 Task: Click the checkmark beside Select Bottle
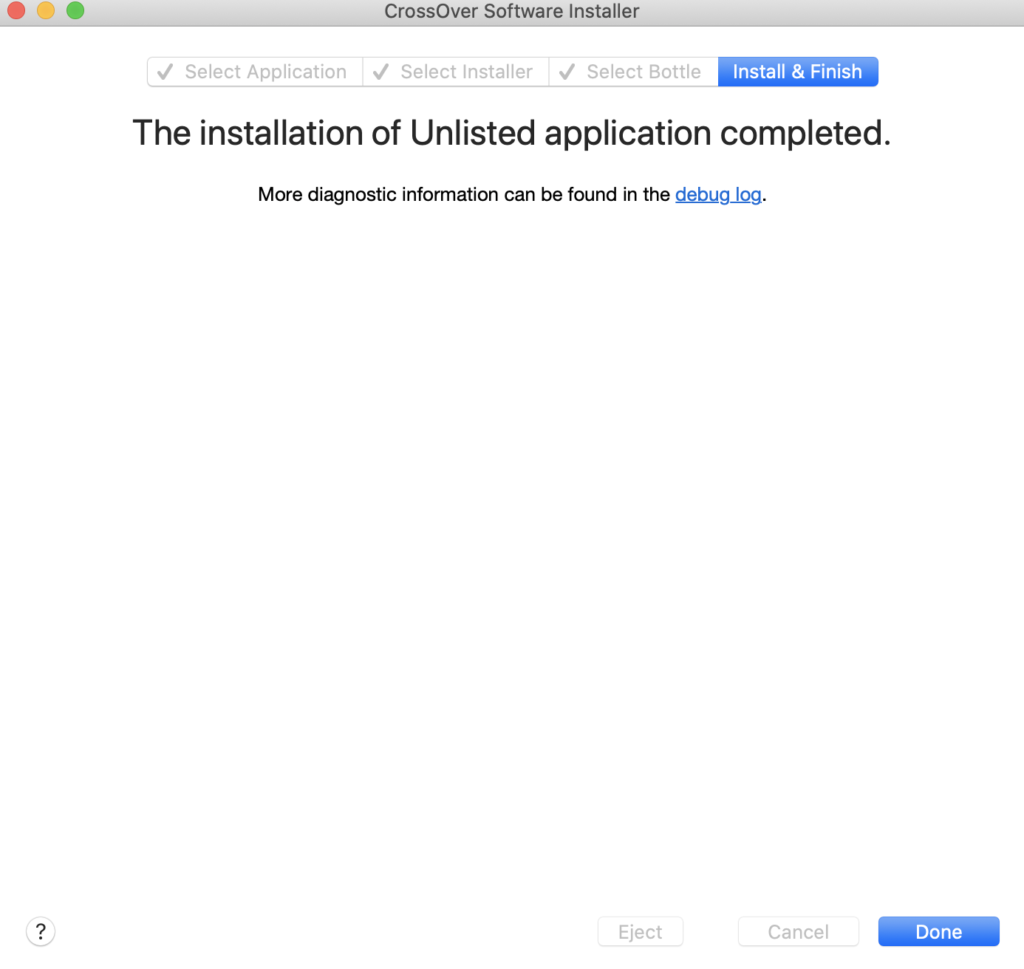click(x=567, y=72)
